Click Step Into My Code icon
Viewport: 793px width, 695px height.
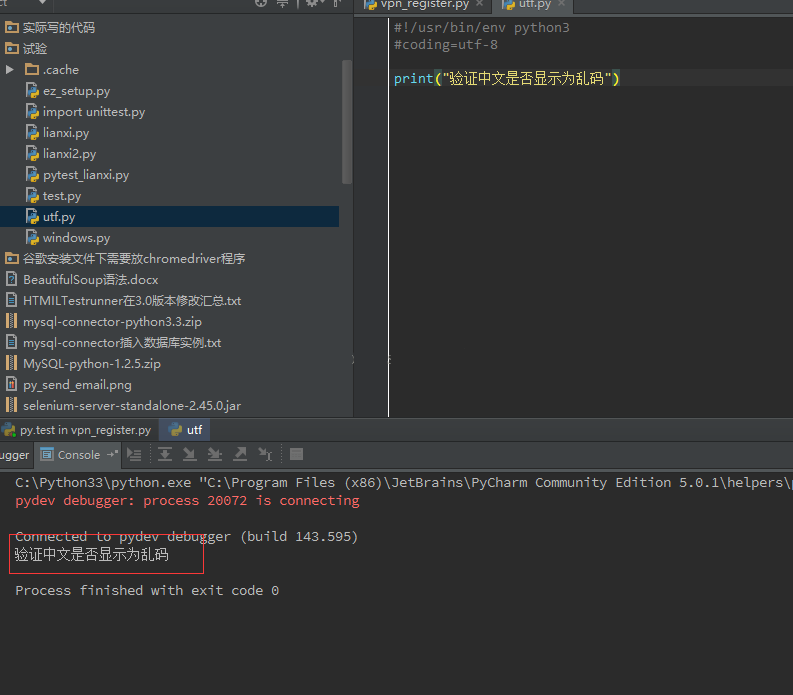tap(214, 455)
